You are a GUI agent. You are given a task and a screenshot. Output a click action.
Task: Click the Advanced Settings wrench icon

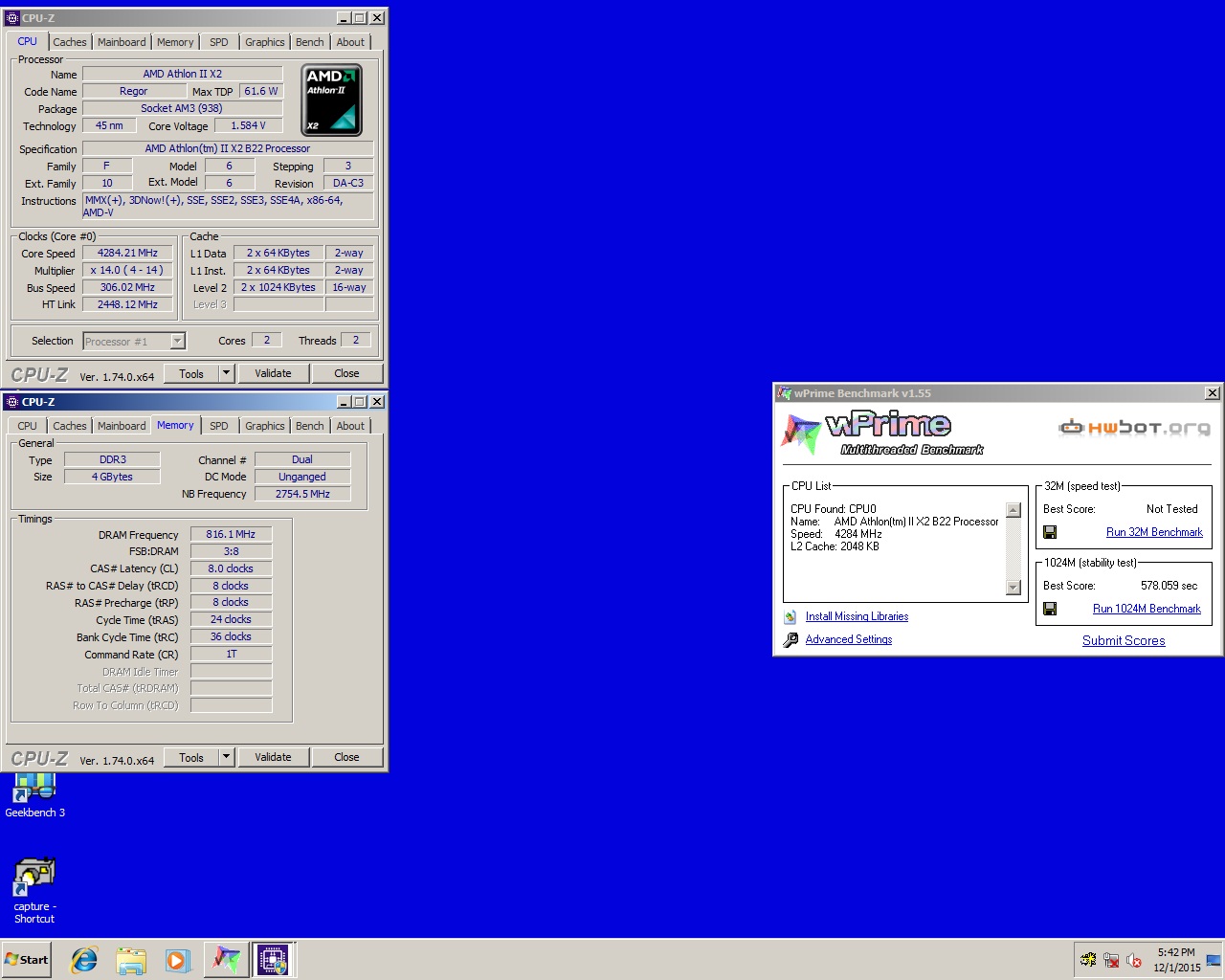[x=791, y=640]
